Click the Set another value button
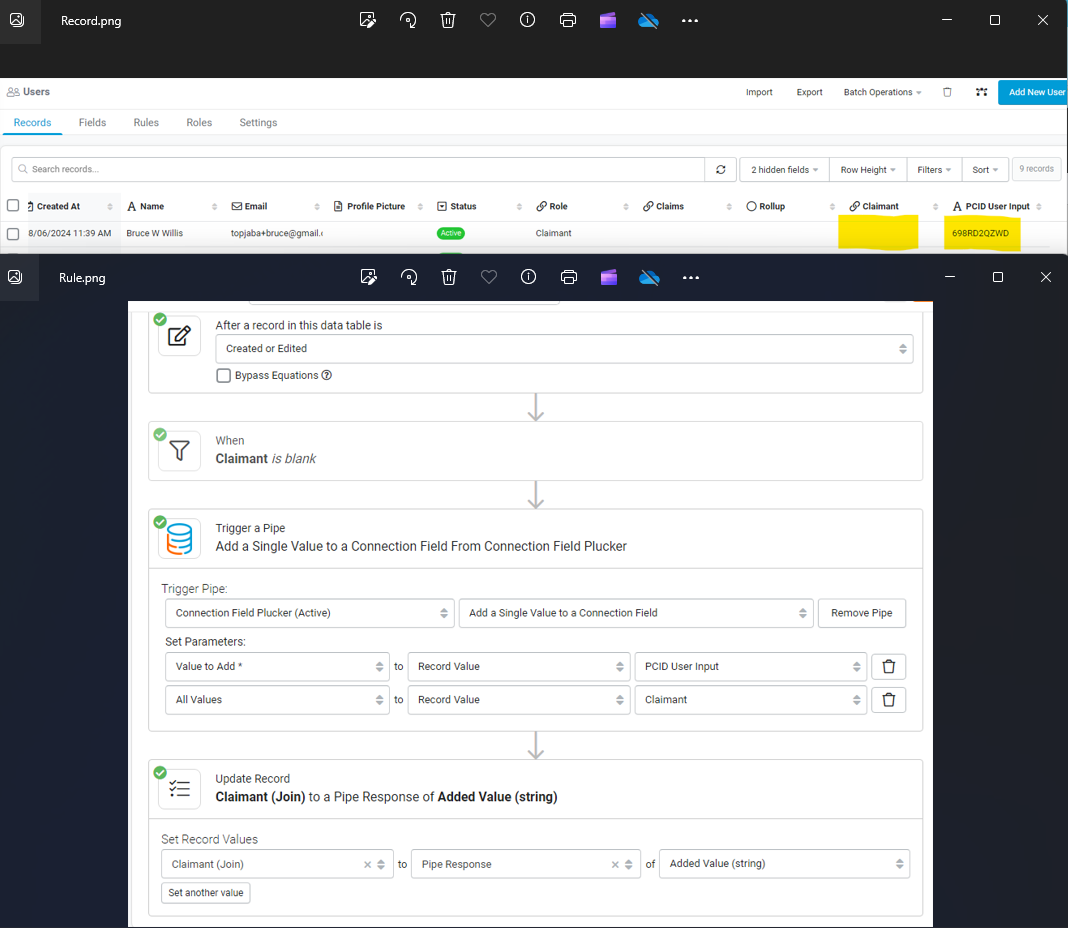This screenshot has width=1068, height=928. coord(206,893)
